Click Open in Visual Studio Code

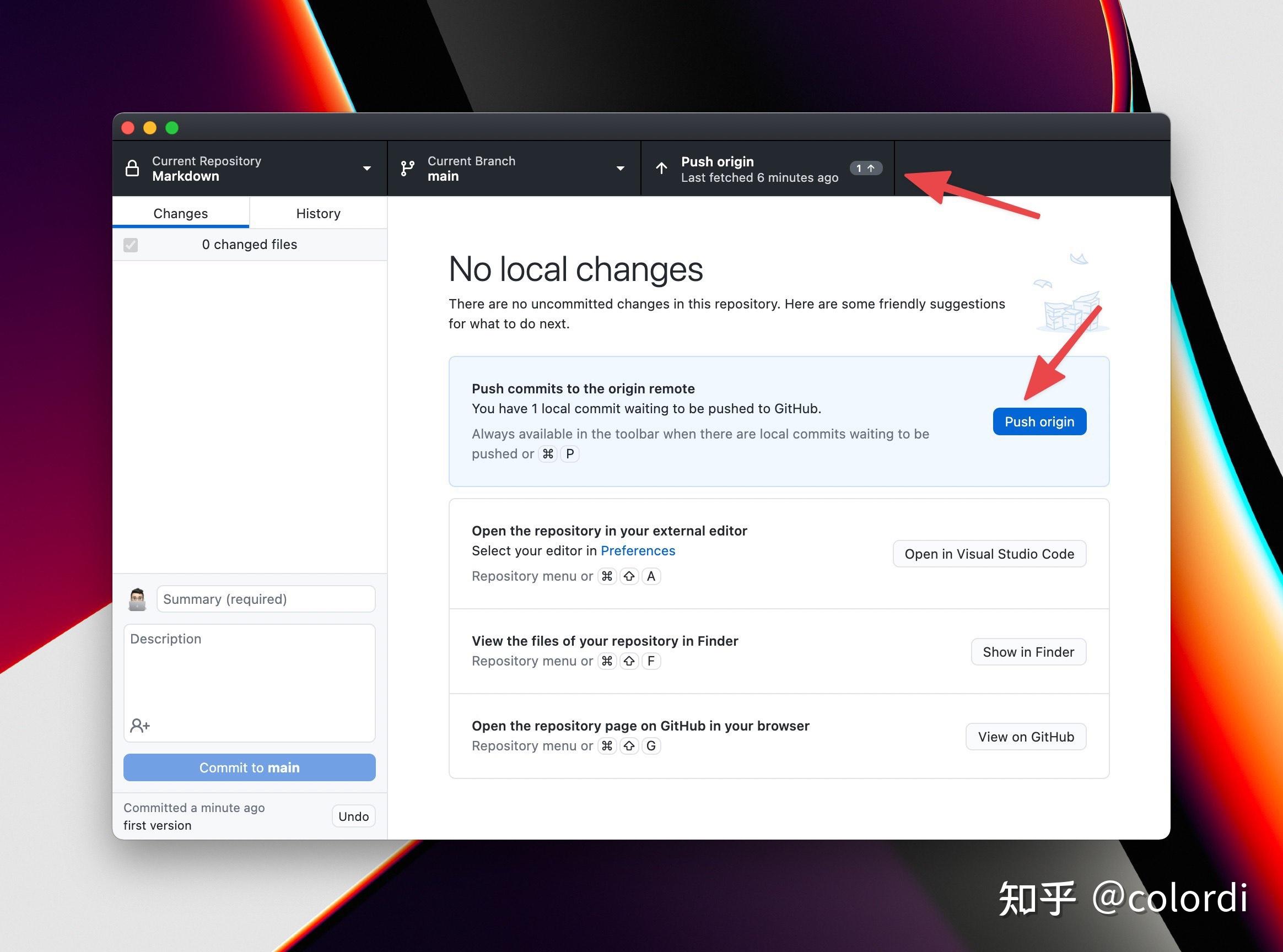[x=989, y=554]
